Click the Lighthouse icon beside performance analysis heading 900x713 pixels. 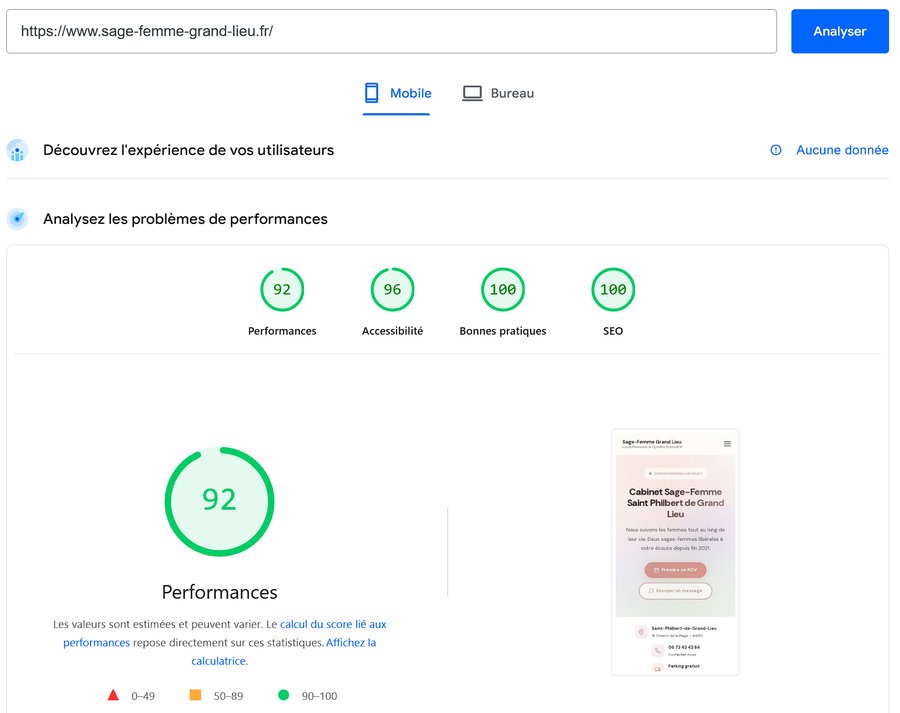(17, 218)
